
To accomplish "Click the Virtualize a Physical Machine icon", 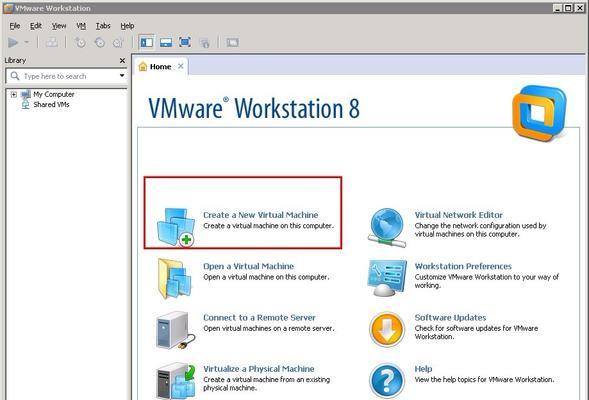I will pyautogui.click(x=176, y=381).
